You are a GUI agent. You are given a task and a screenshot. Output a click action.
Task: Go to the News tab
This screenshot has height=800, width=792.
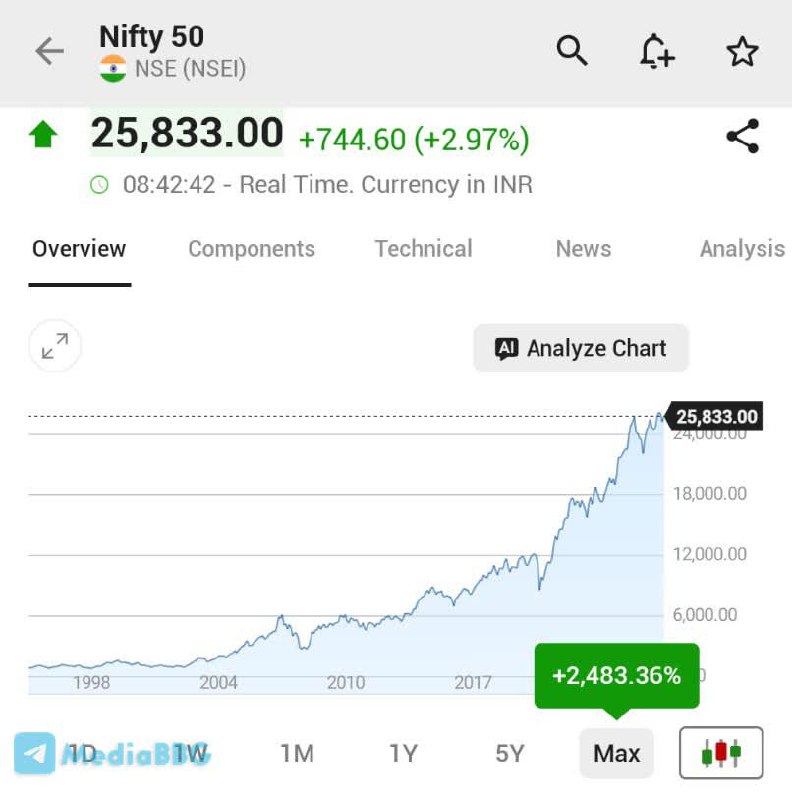(x=583, y=249)
